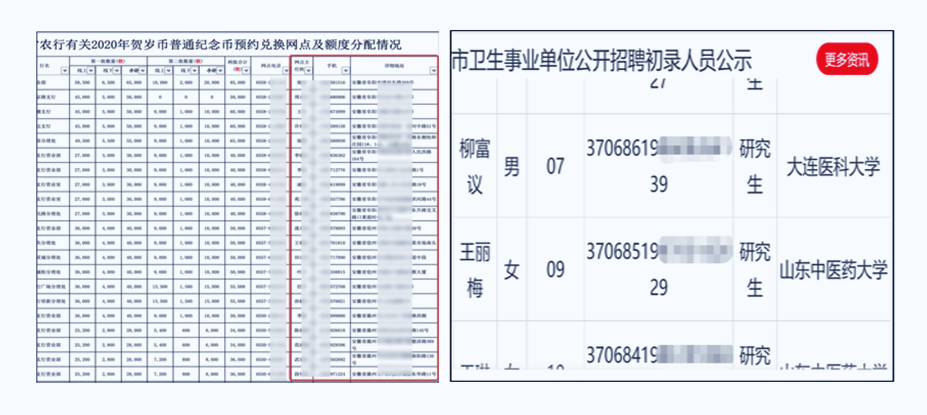Click ID number starting 37068419
927x415 pixels.
pos(659,356)
